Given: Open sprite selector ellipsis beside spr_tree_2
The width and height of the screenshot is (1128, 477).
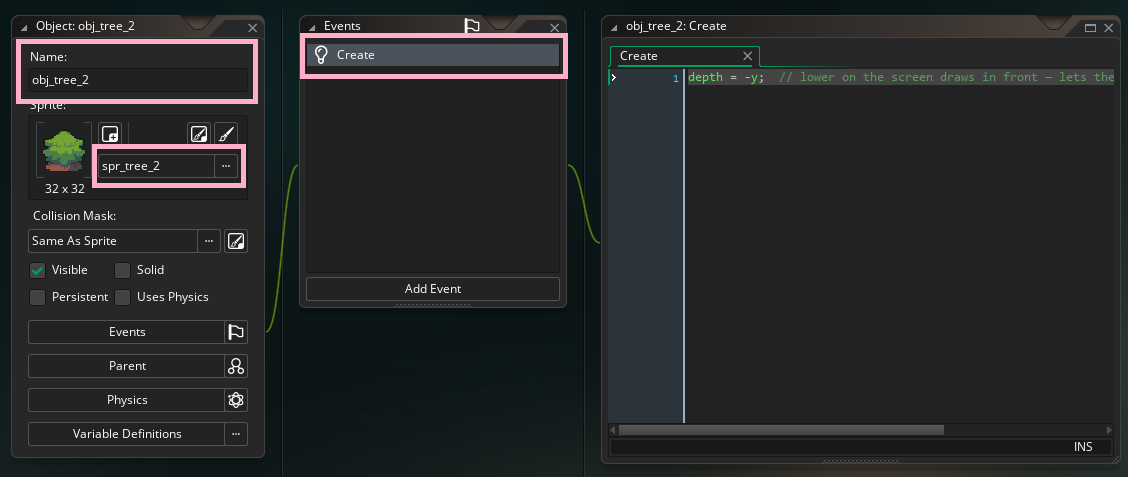Looking at the screenshot, I should (226, 166).
